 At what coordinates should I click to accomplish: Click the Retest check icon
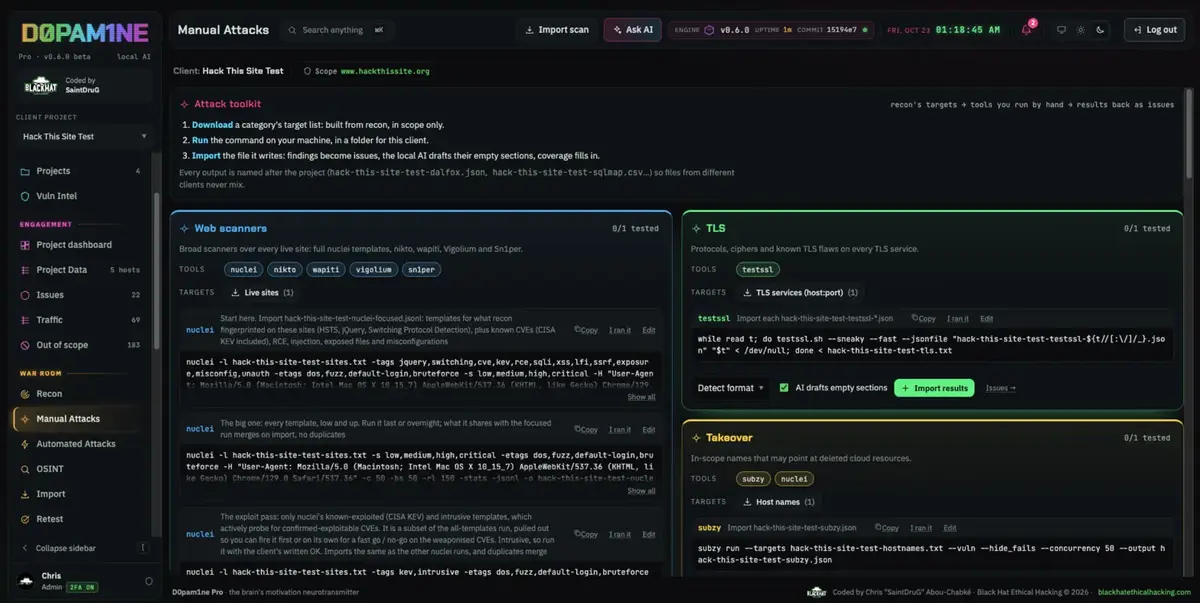pos(25,519)
